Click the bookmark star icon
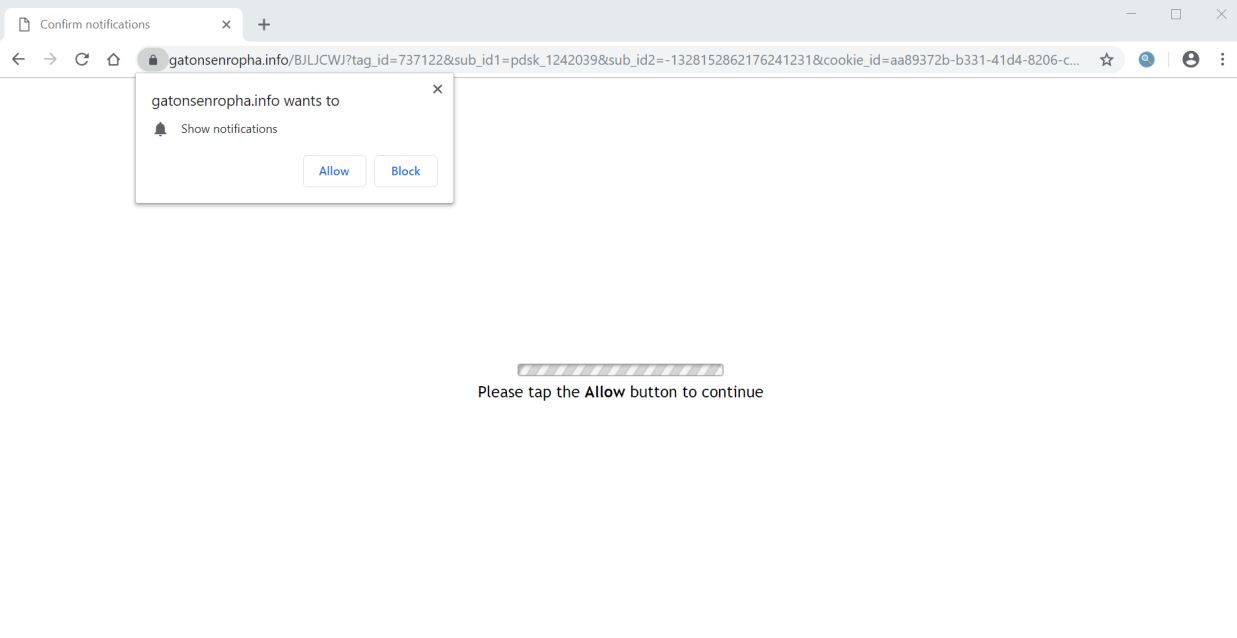Viewport: 1237px width, 638px height. [1106, 59]
